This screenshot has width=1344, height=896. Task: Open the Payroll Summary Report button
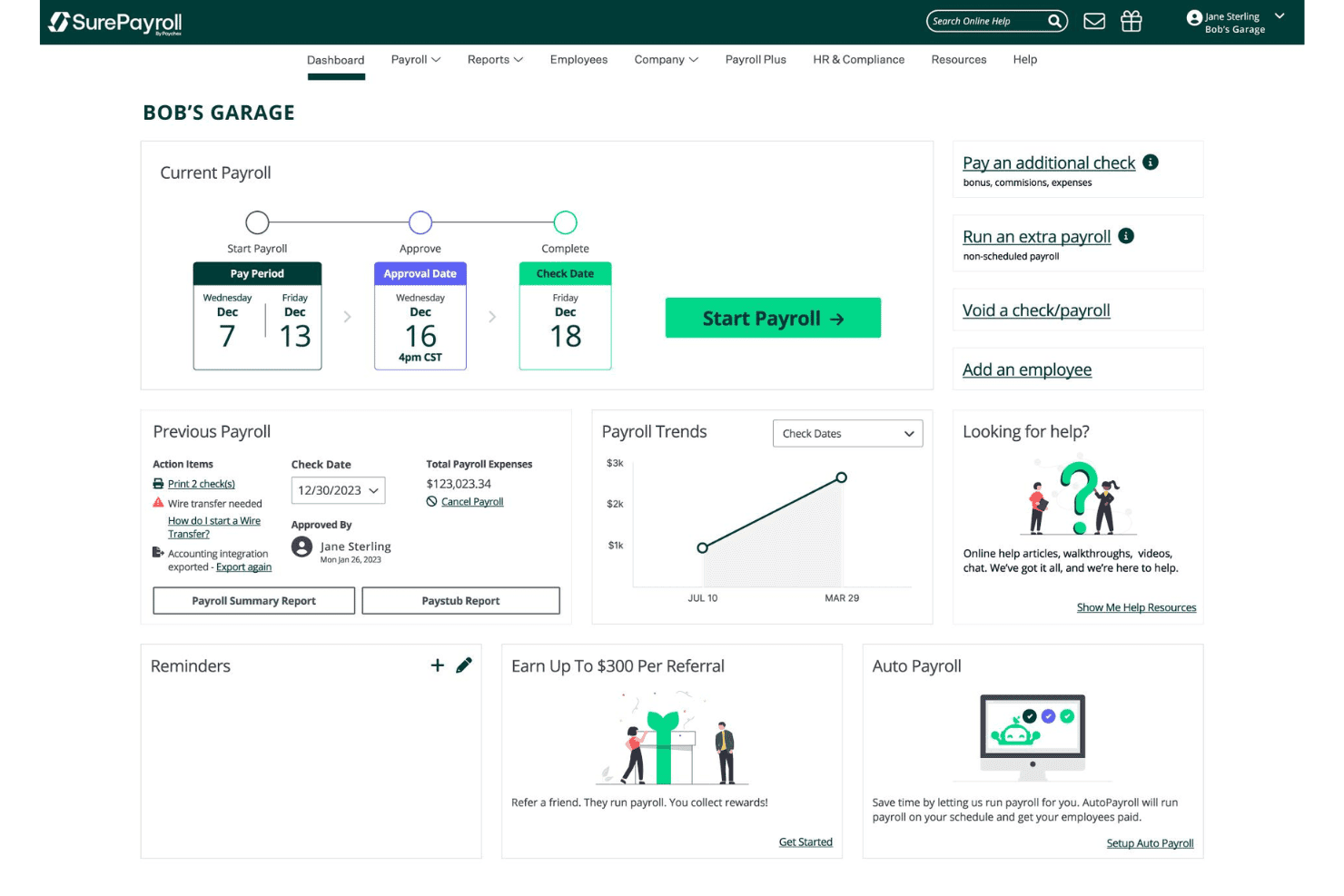click(254, 601)
